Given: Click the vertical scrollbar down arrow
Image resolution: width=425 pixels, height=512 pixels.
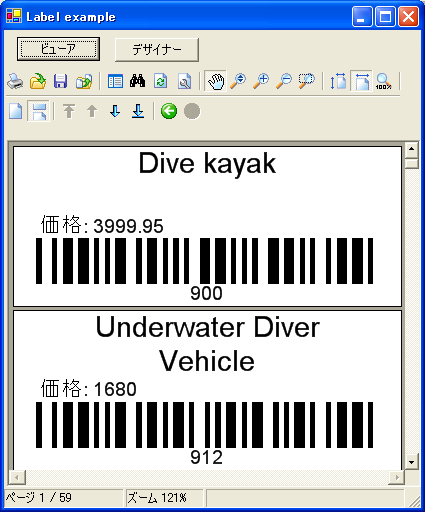Looking at the screenshot, I should pyautogui.click(x=411, y=462).
